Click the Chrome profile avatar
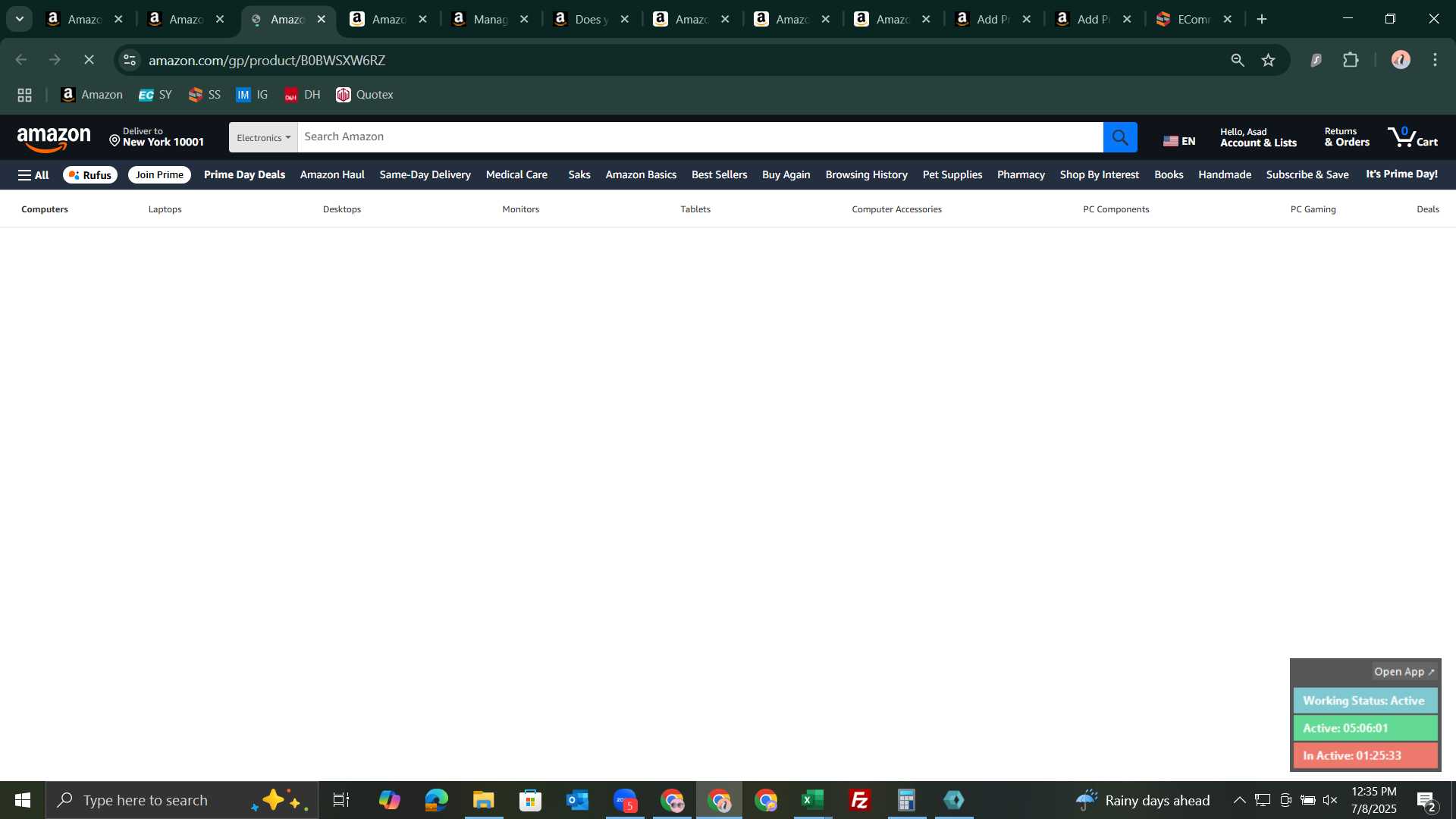Viewport: 1456px width, 819px height. [x=1401, y=60]
